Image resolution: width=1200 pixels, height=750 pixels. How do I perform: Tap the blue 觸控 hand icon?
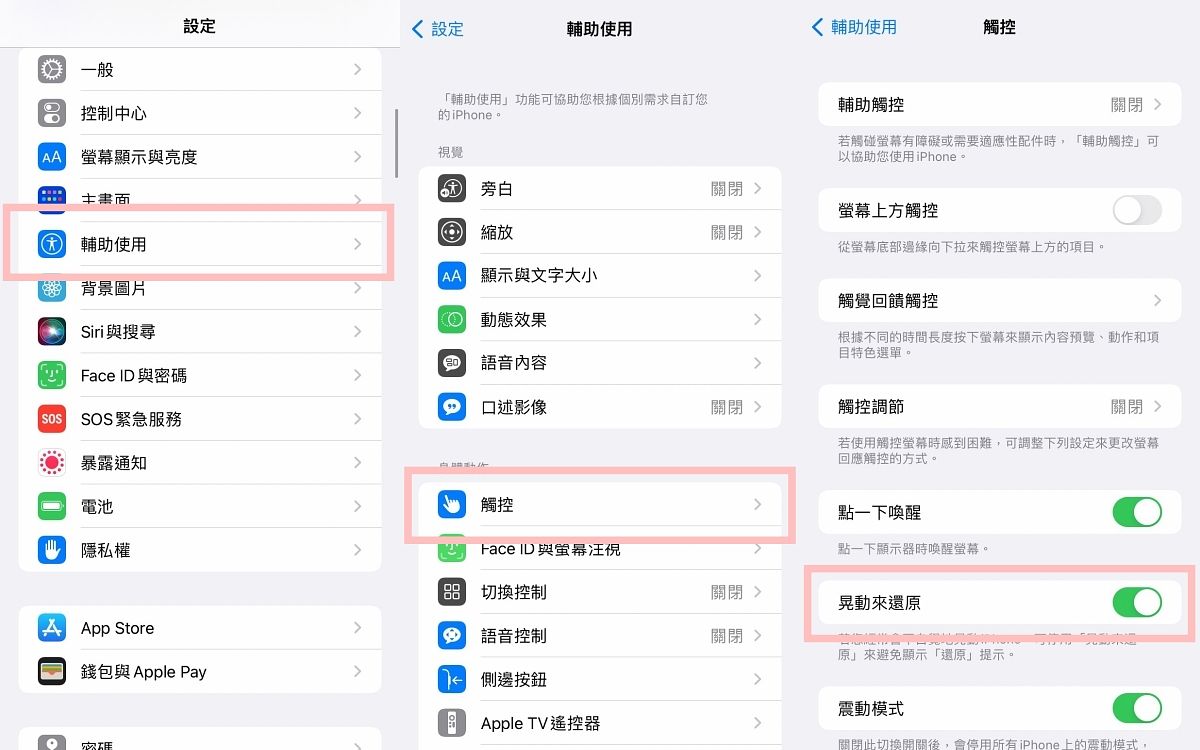[x=452, y=505]
